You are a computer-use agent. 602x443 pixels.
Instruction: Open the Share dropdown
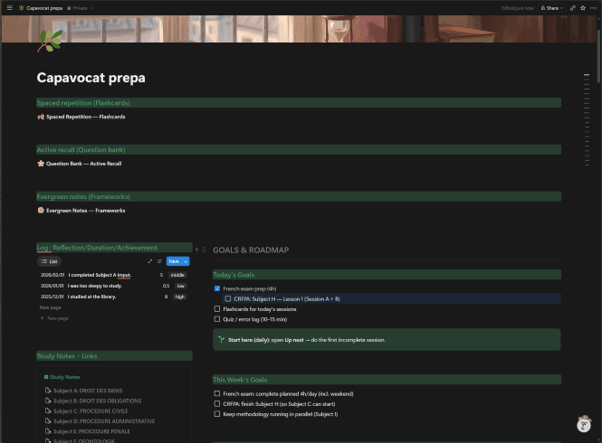point(552,8)
